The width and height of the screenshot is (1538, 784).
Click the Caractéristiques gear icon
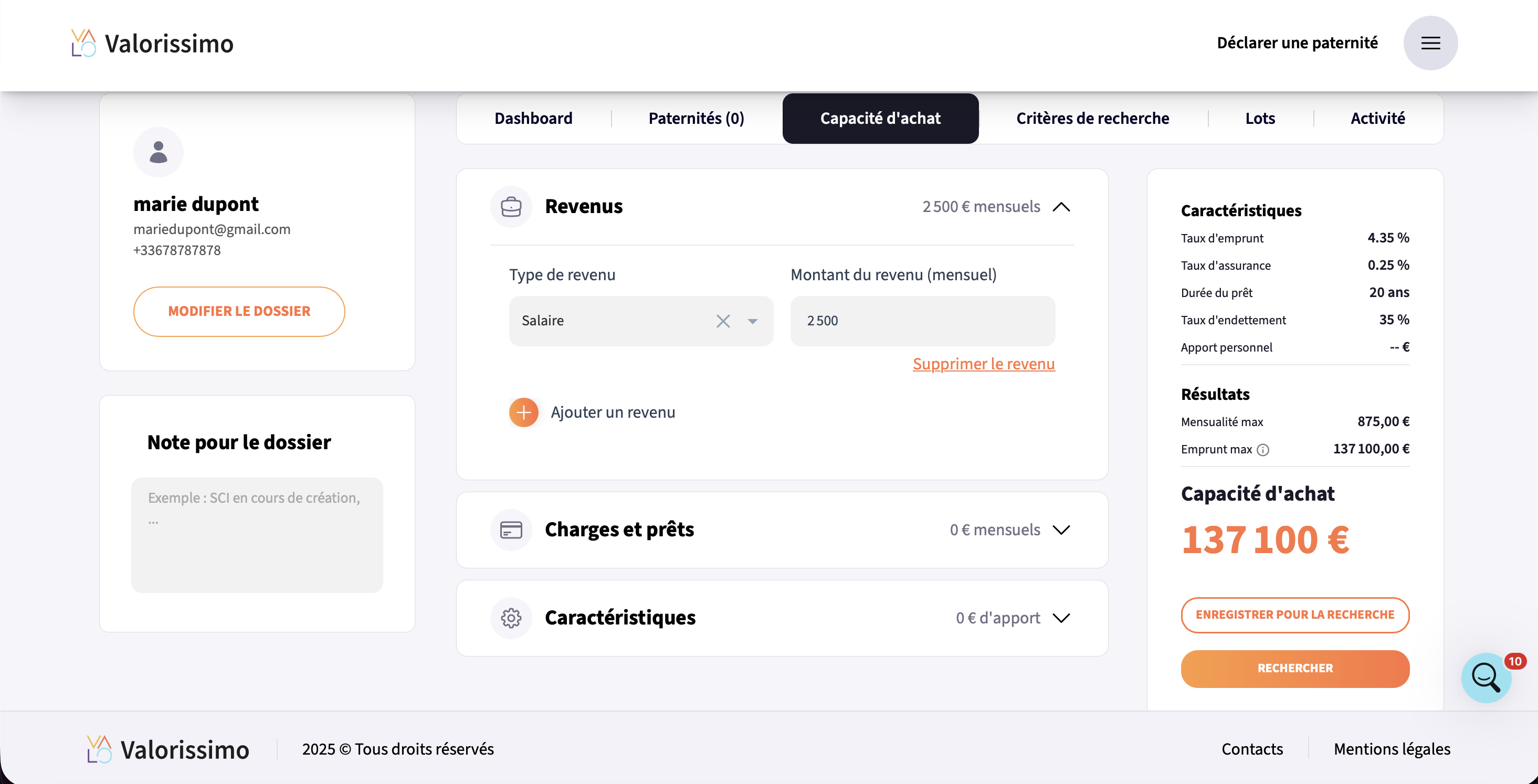[511, 618]
